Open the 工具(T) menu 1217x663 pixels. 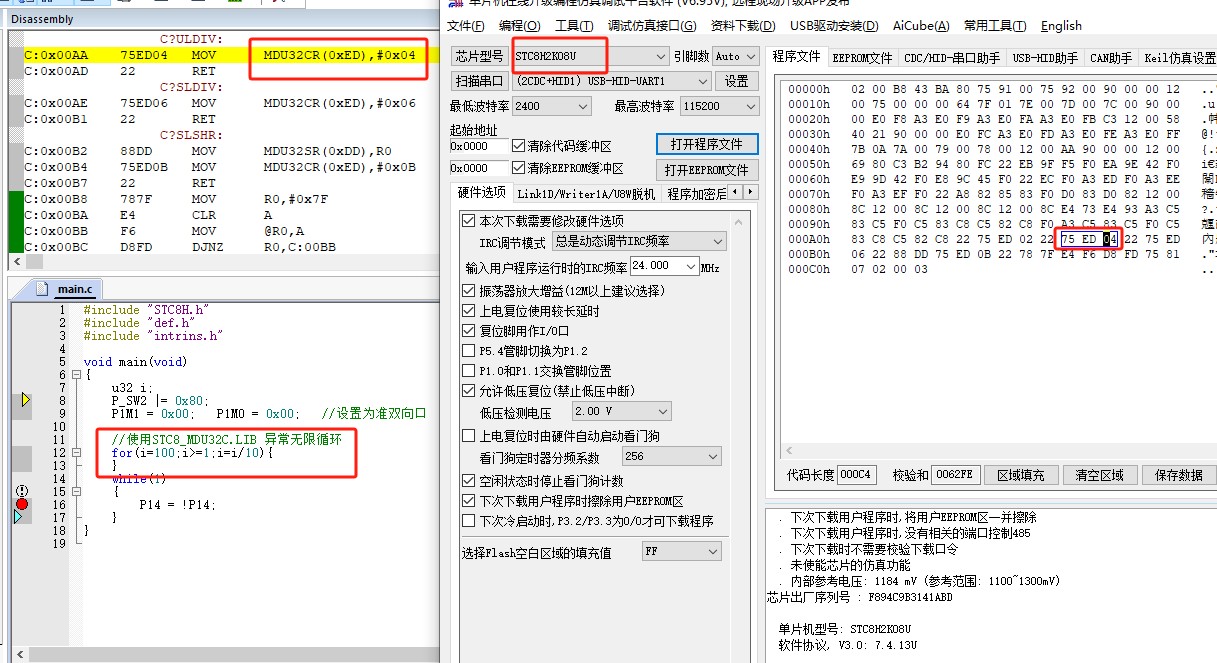(574, 26)
